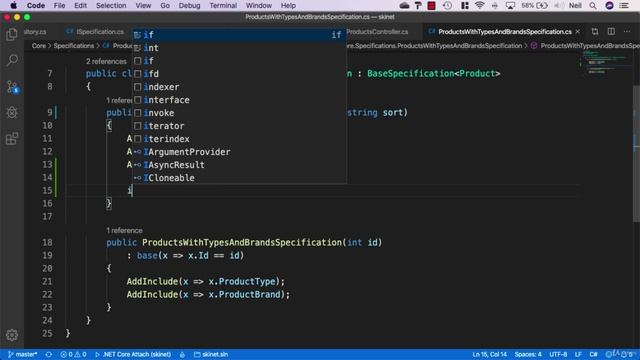The height and width of the screenshot is (360, 640).
Task: Open the editor More Actions menu
Action: (627, 31)
